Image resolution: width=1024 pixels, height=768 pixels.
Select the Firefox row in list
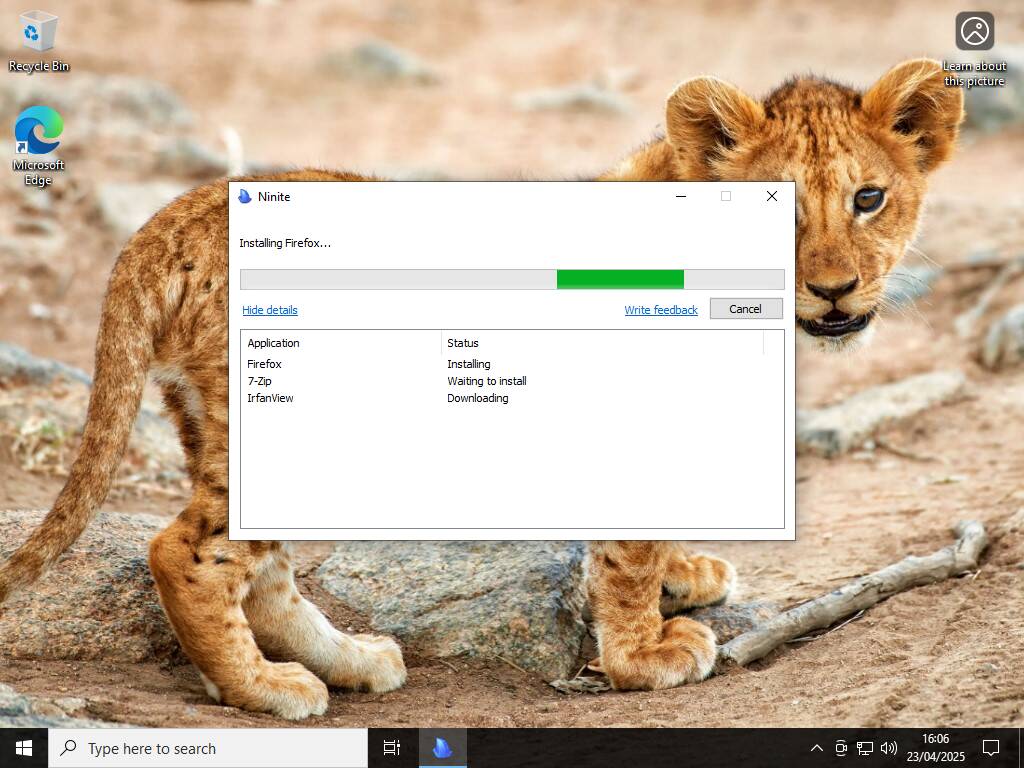(512, 364)
